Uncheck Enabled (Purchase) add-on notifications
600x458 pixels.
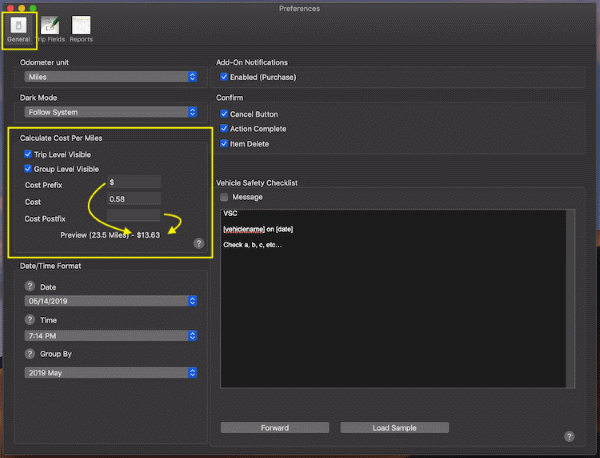pos(224,77)
